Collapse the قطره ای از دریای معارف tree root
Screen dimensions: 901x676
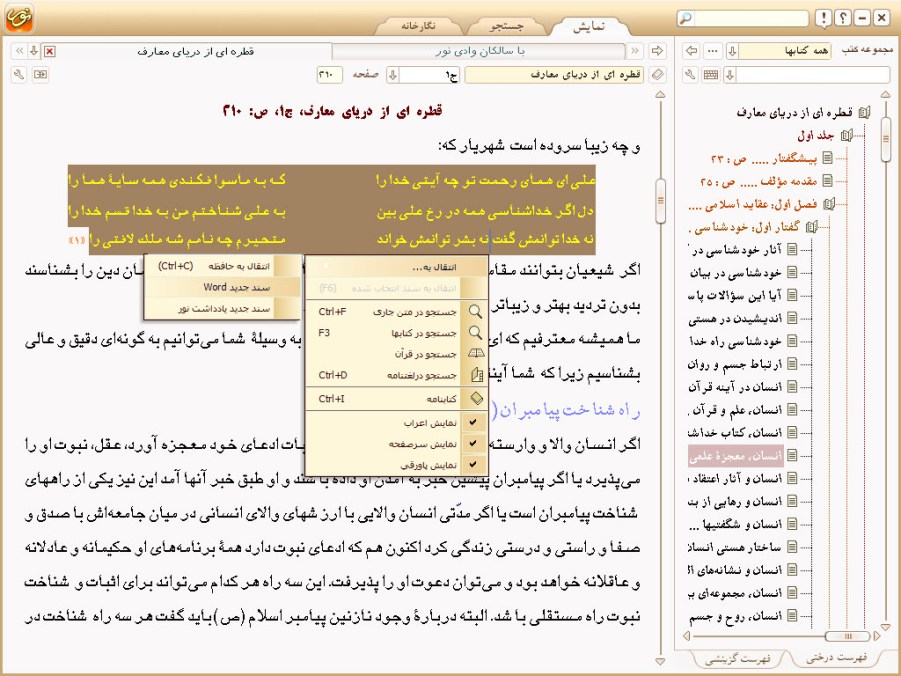864,113
